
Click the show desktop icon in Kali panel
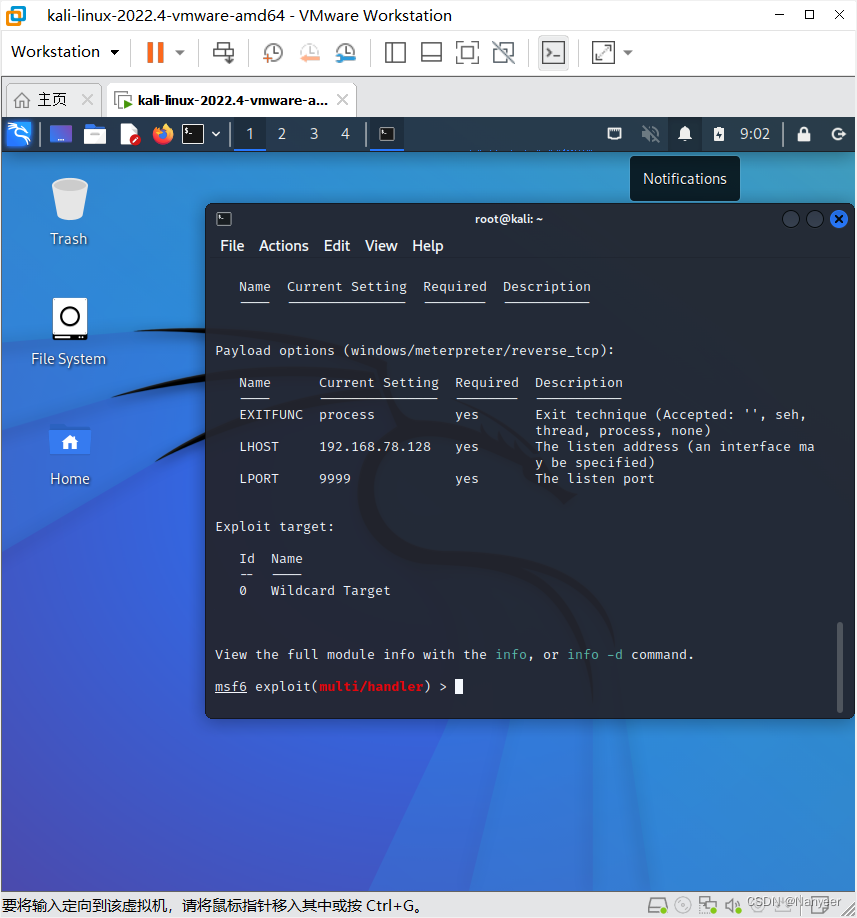(61, 134)
